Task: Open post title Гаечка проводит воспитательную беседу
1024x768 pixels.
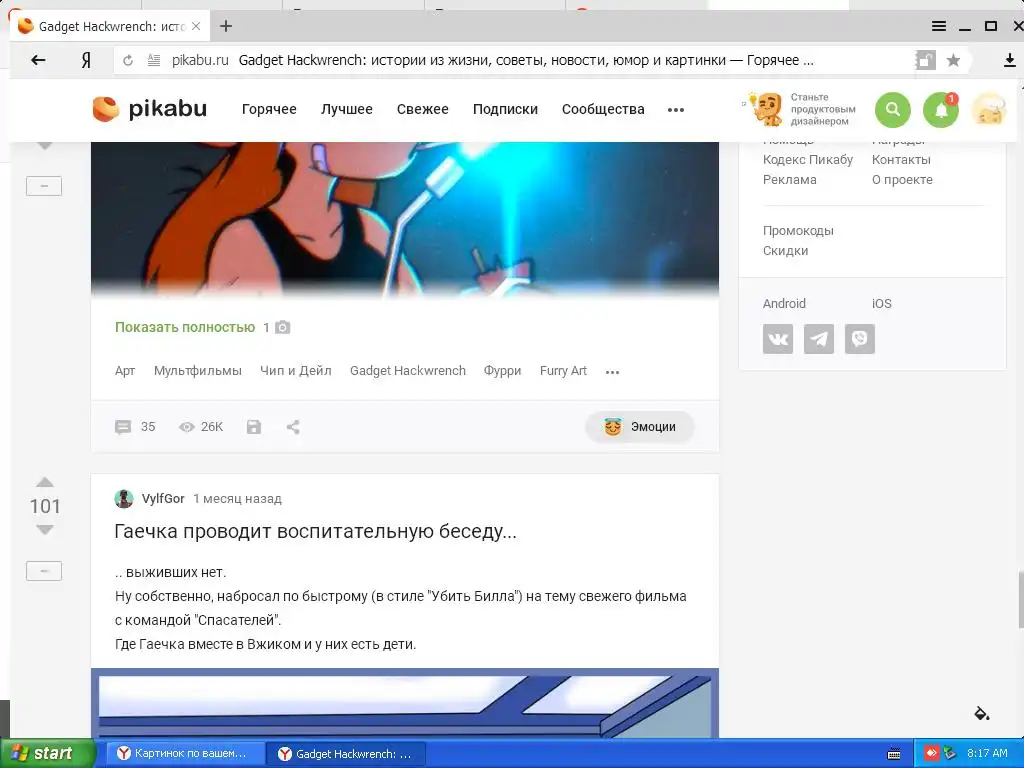Action: (315, 532)
